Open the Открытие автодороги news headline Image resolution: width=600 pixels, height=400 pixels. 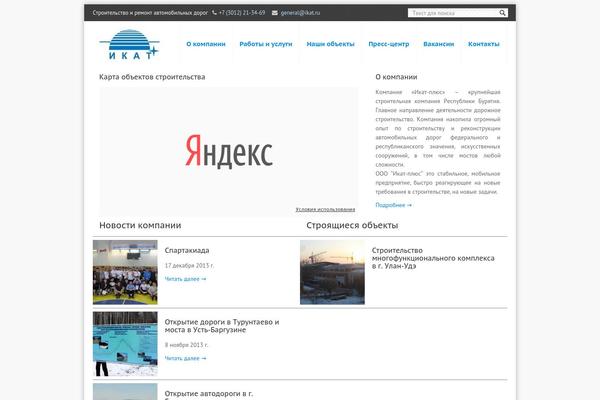click(x=209, y=395)
